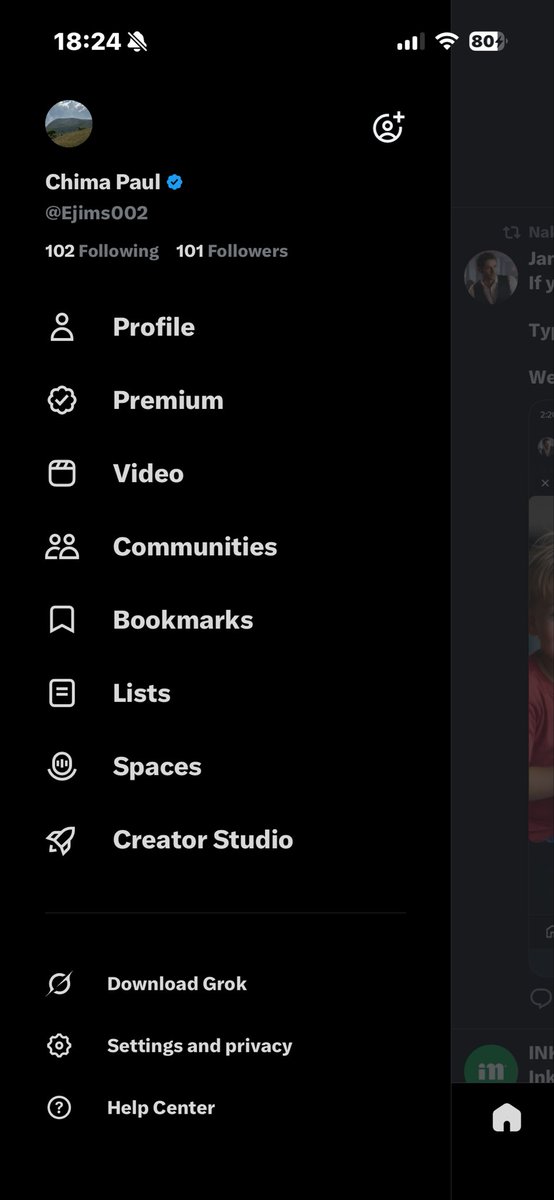This screenshot has height=1200, width=554.
Task: Click the Premium badge icon
Action: (x=62, y=400)
